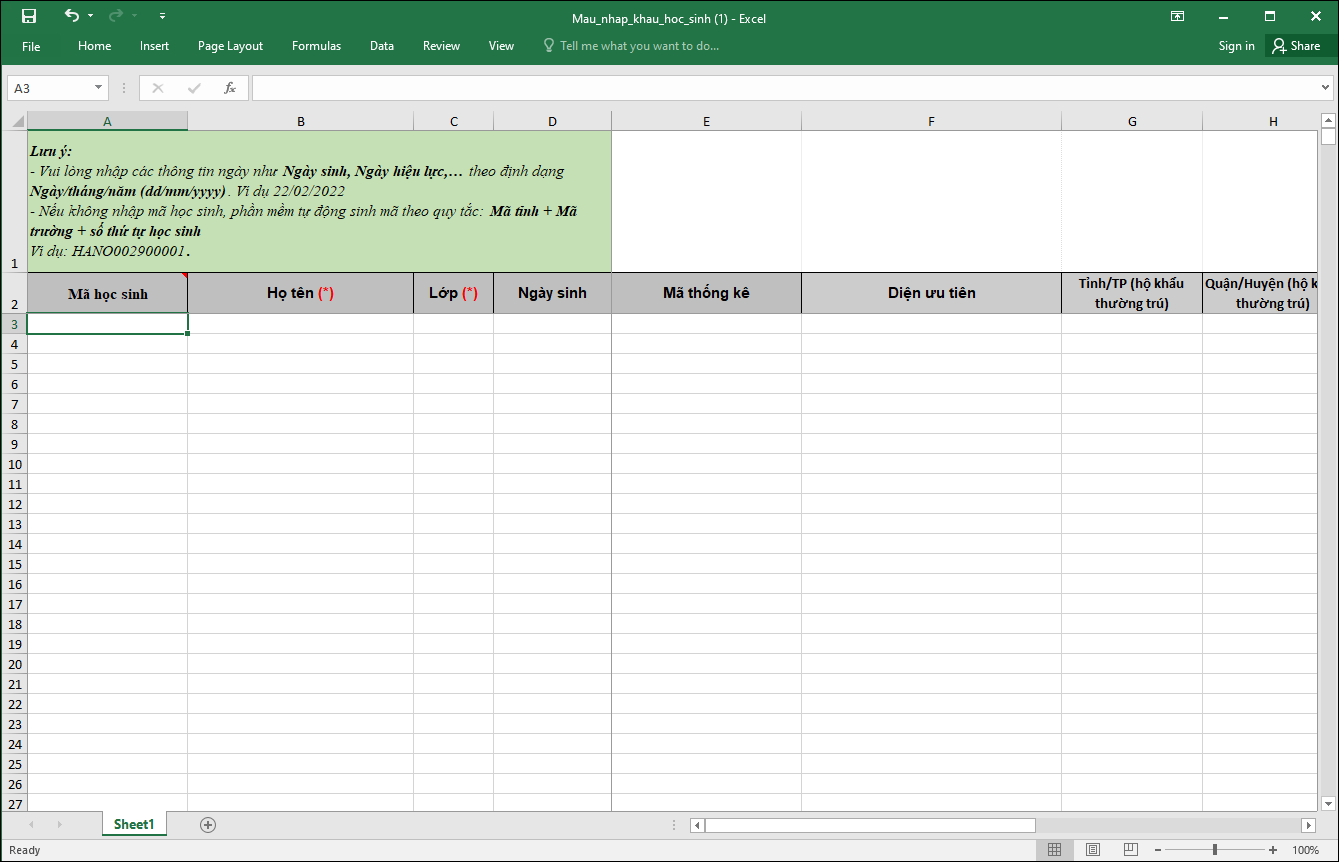
Task: Click the 'Tỉnh/TP (hộ khẩu thường trú)' cell
Action: (1132, 293)
